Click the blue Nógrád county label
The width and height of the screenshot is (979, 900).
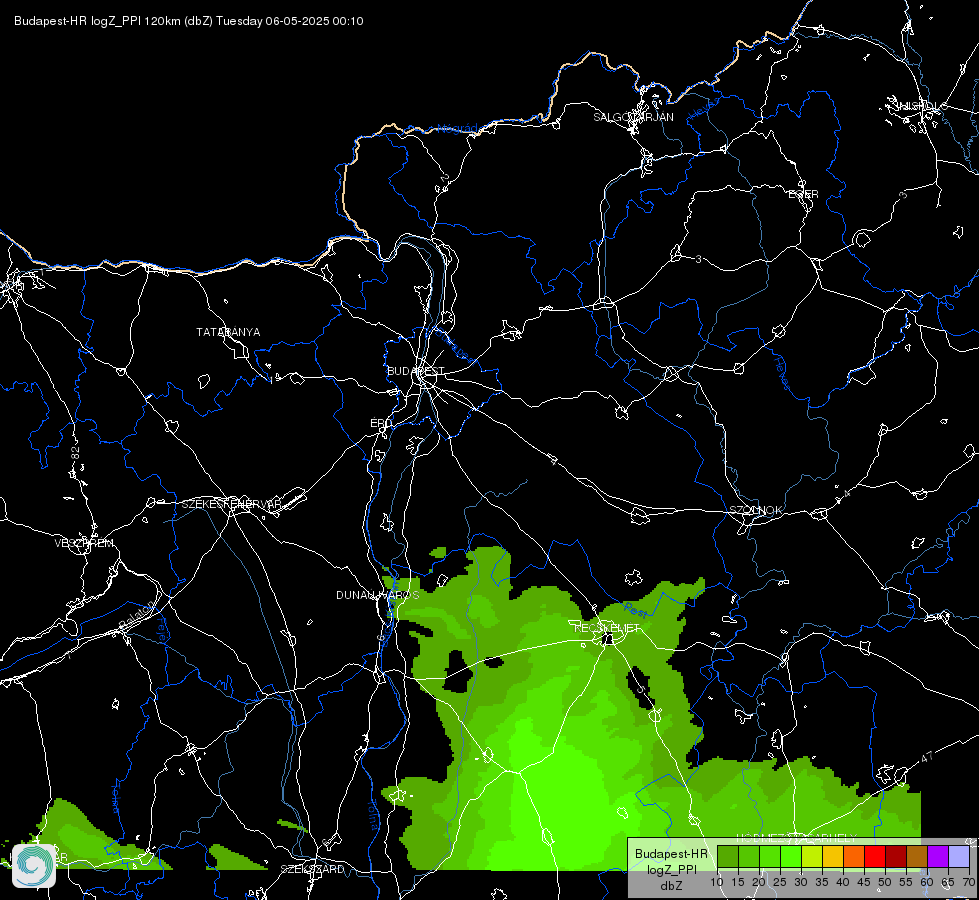(x=457, y=129)
